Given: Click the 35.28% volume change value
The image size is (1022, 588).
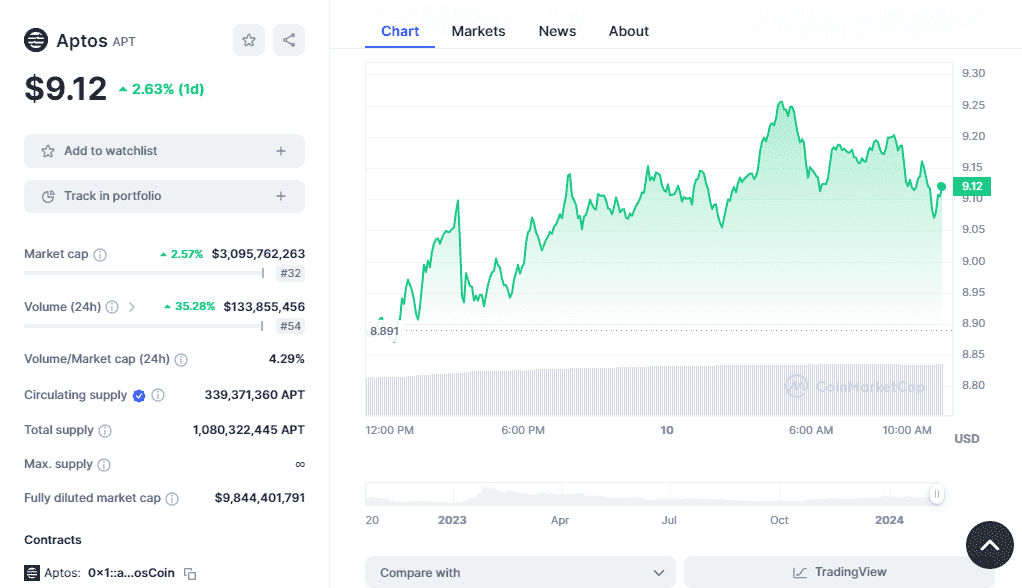Looking at the screenshot, I should coord(190,306).
